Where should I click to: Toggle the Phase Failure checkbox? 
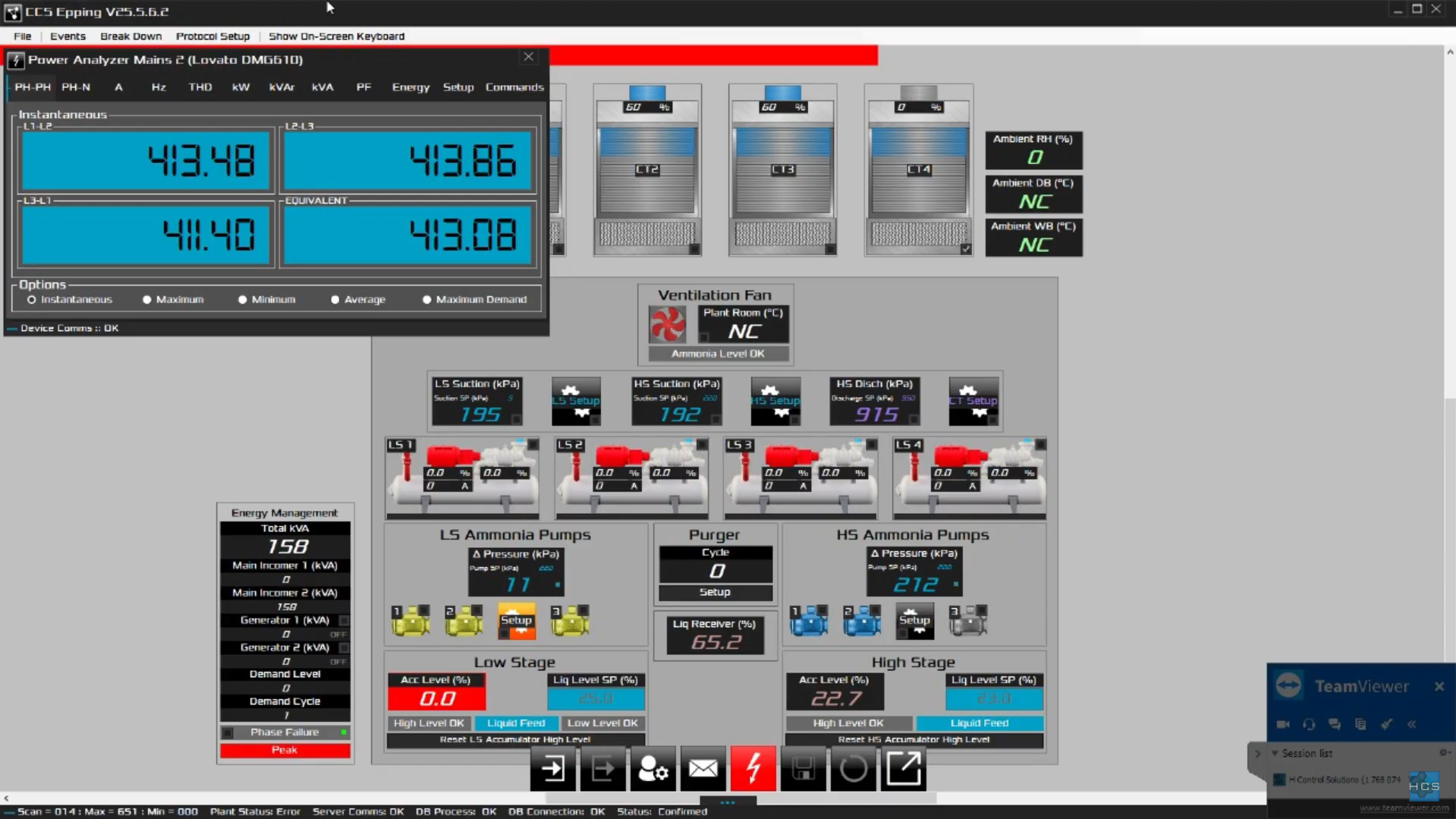click(x=228, y=732)
